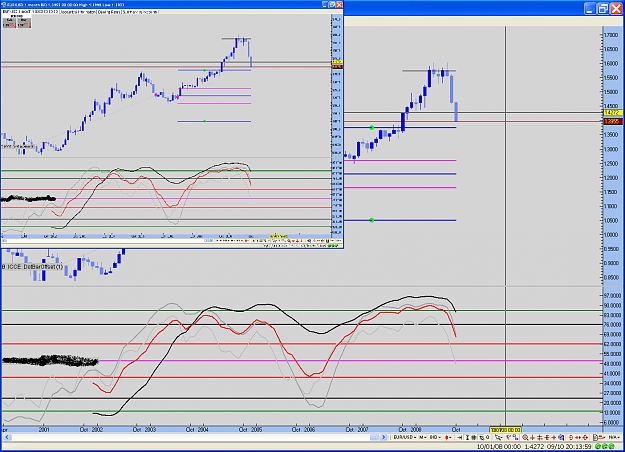
Task: Click the red crosshair plus tool
Action: point(554,437)
